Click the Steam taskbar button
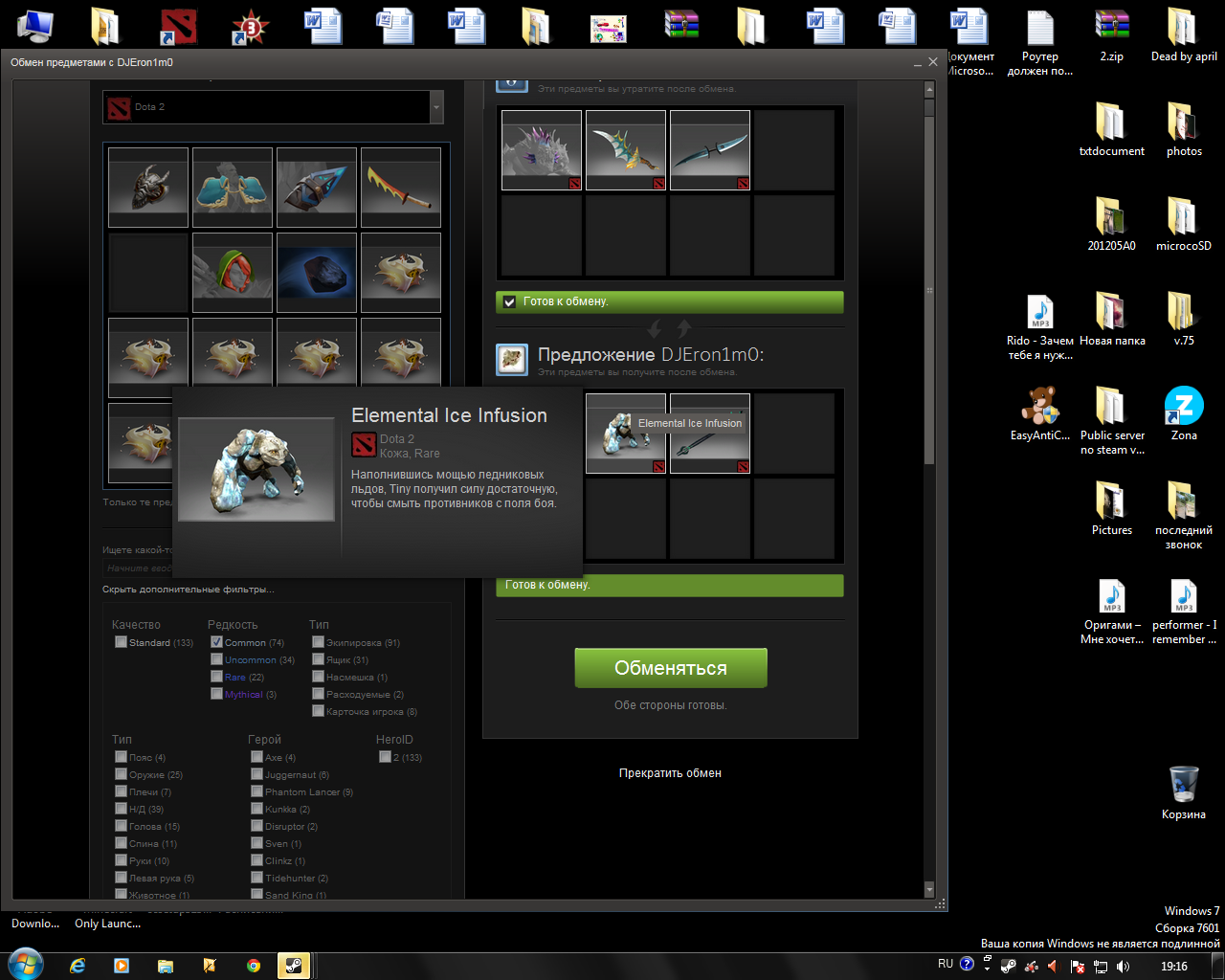The height and width of the screenshot is (980, 1225). (294, 966)
